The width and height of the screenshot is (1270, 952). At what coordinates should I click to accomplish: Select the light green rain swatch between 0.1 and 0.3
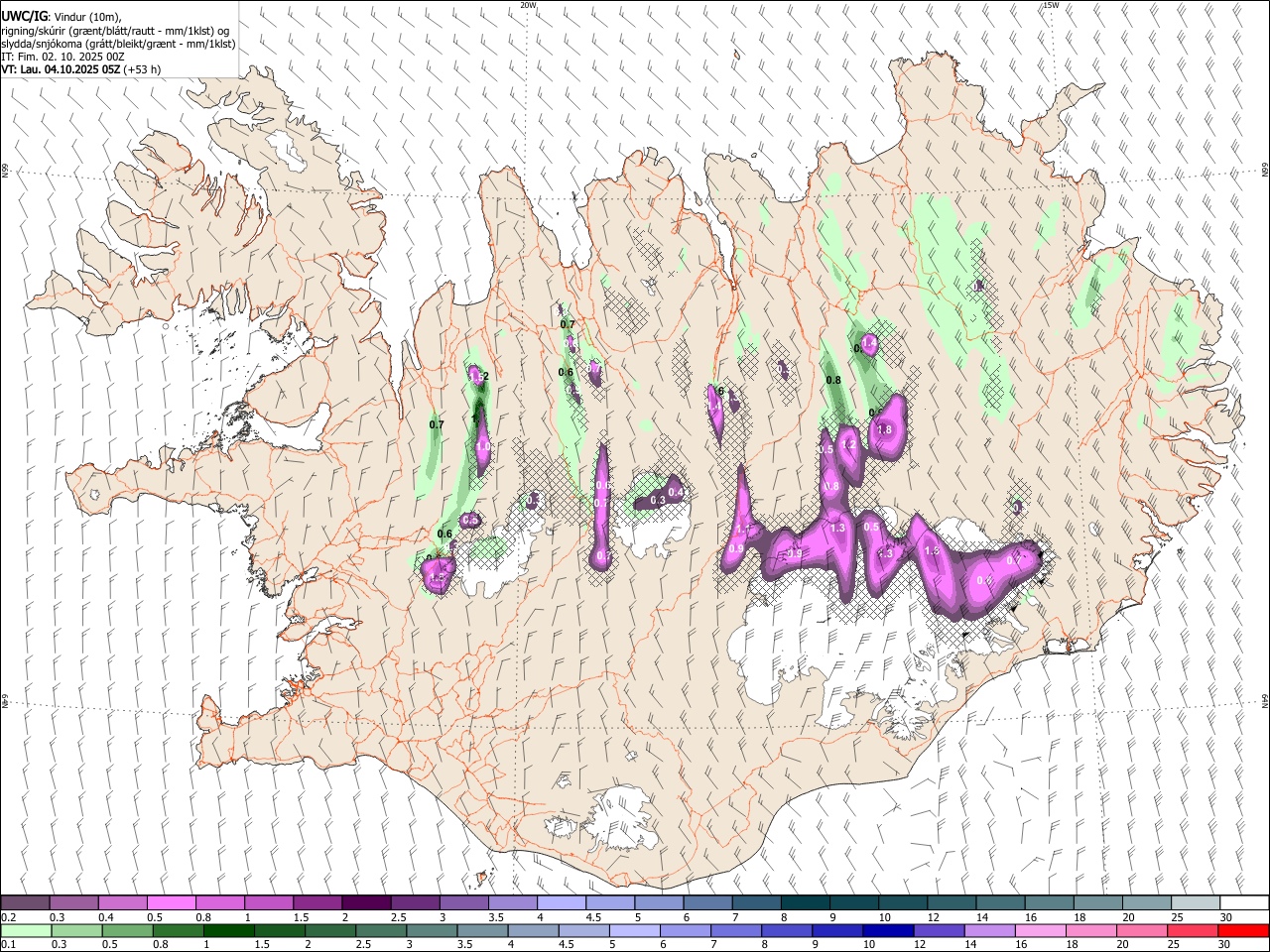(25, 930)
